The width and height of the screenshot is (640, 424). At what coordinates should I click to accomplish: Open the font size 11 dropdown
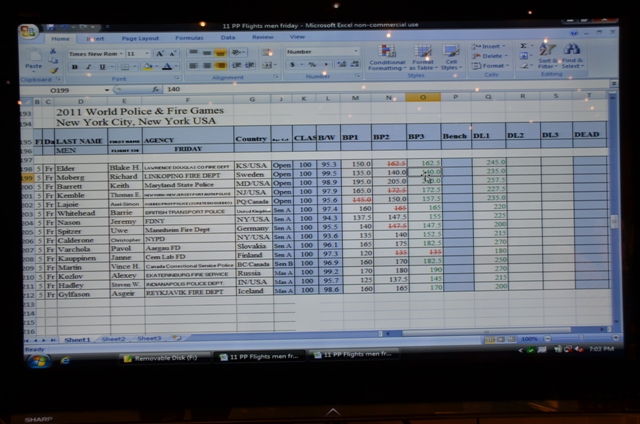[147, 53]
